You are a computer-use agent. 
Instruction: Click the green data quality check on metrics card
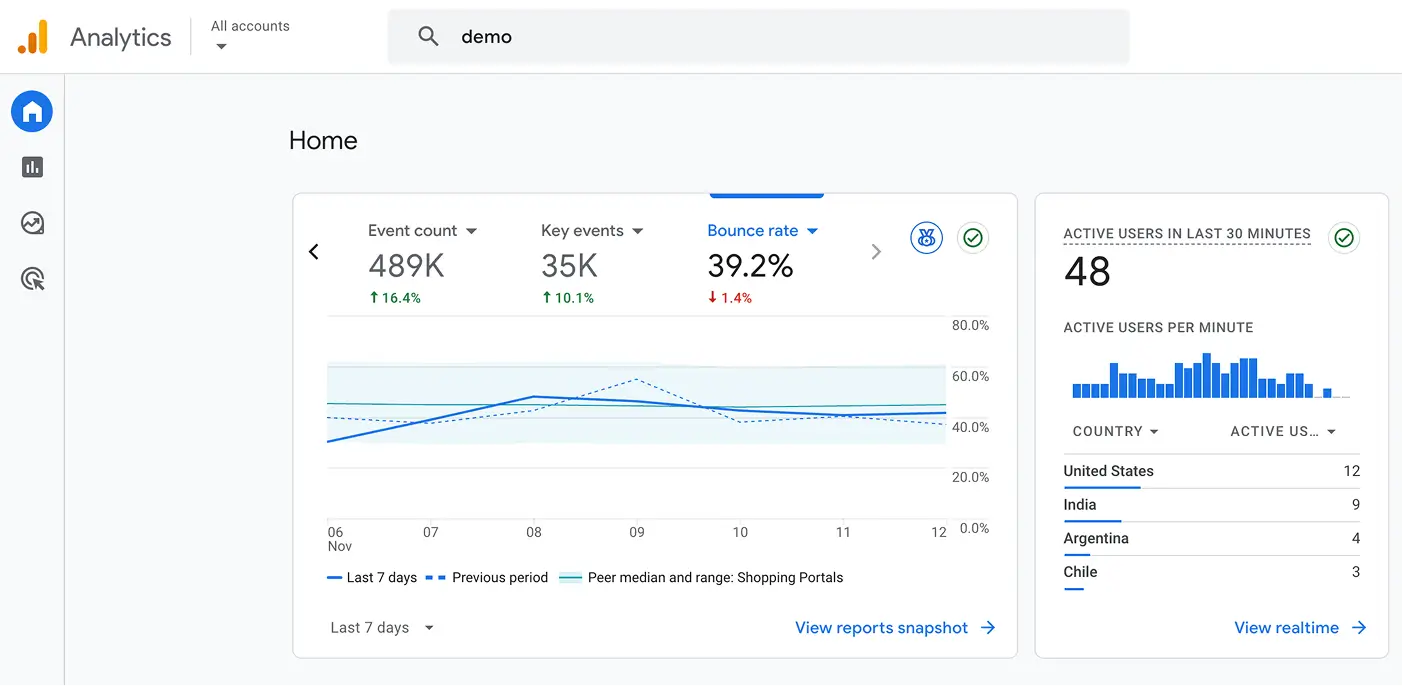972,237
